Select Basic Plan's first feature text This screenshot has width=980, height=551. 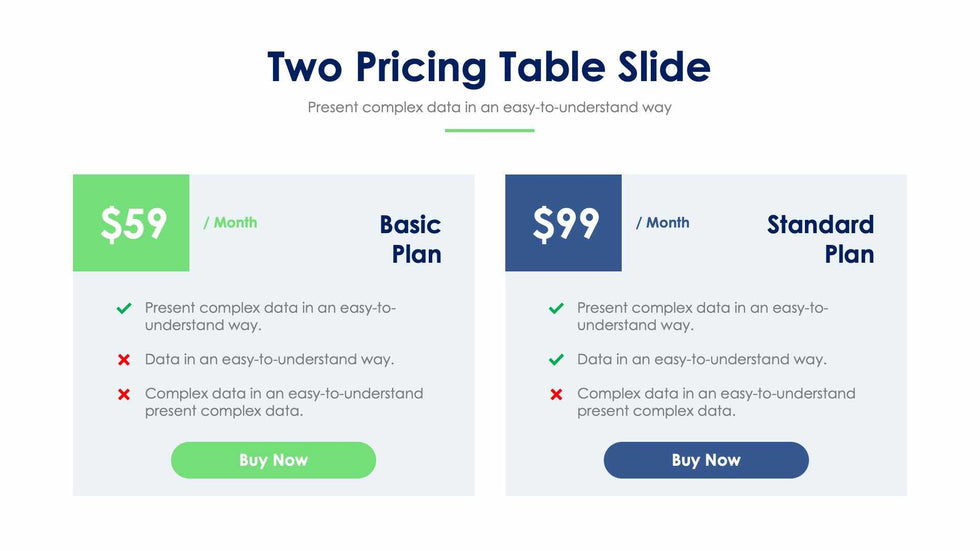[x=270, y=316]
